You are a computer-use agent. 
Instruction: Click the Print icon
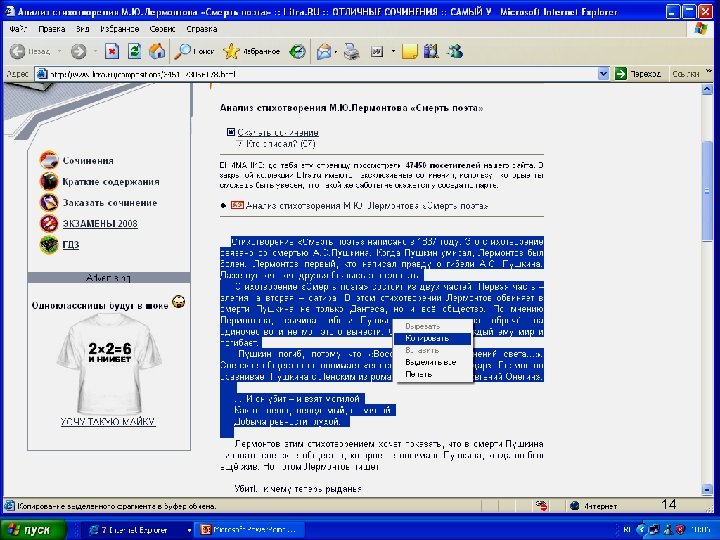(x=352, y=51)
